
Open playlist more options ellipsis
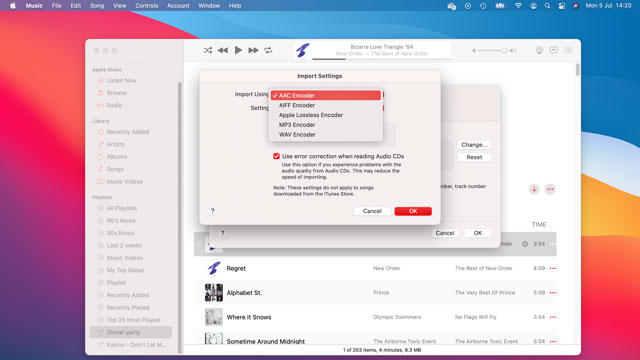pos(550,189)
